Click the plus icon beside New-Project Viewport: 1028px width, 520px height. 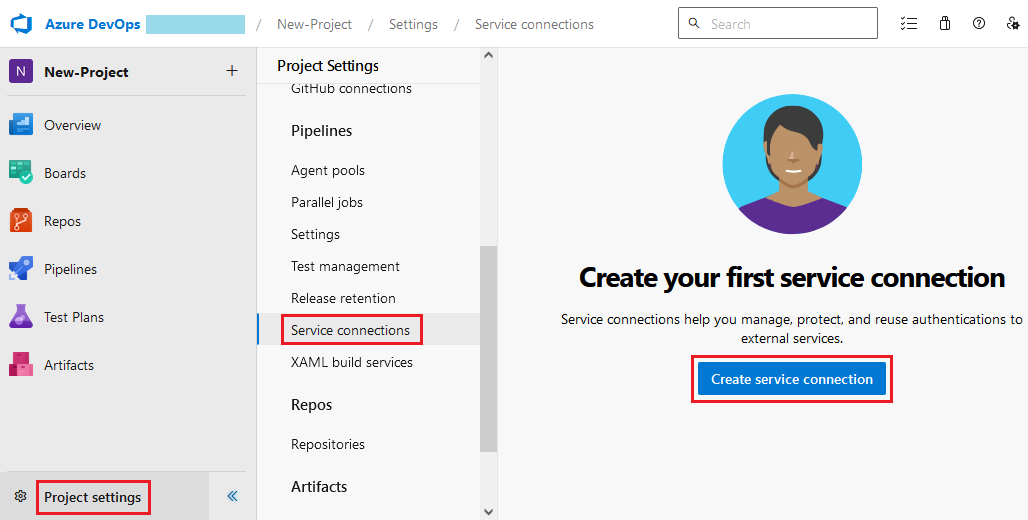point(232,71)
